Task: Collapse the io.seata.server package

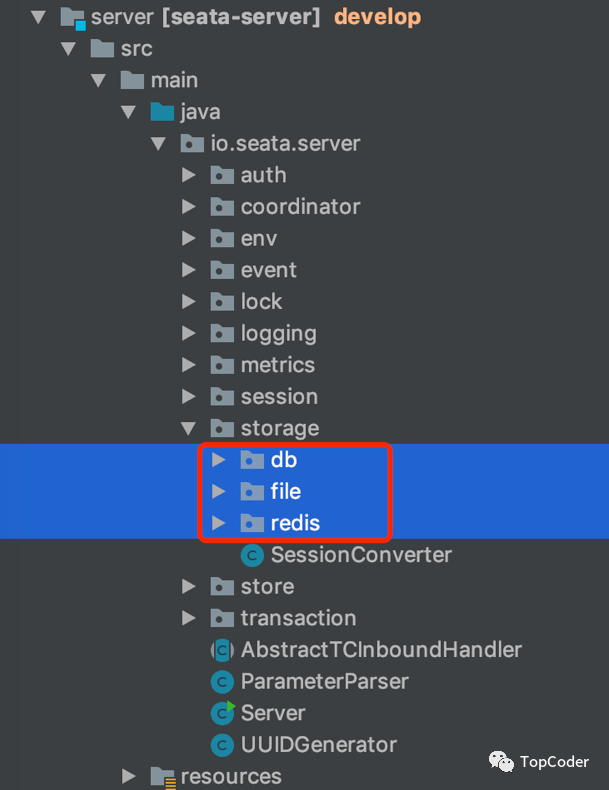Action: (x=159, y=144)
